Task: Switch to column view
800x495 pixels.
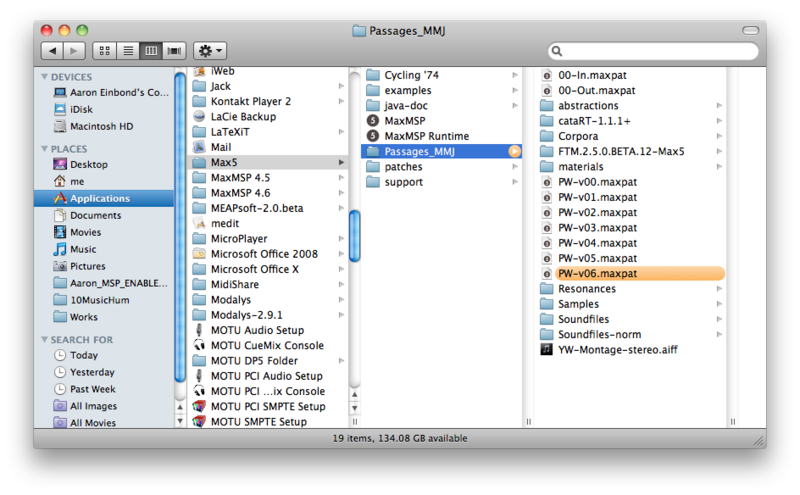Action: 151,51
